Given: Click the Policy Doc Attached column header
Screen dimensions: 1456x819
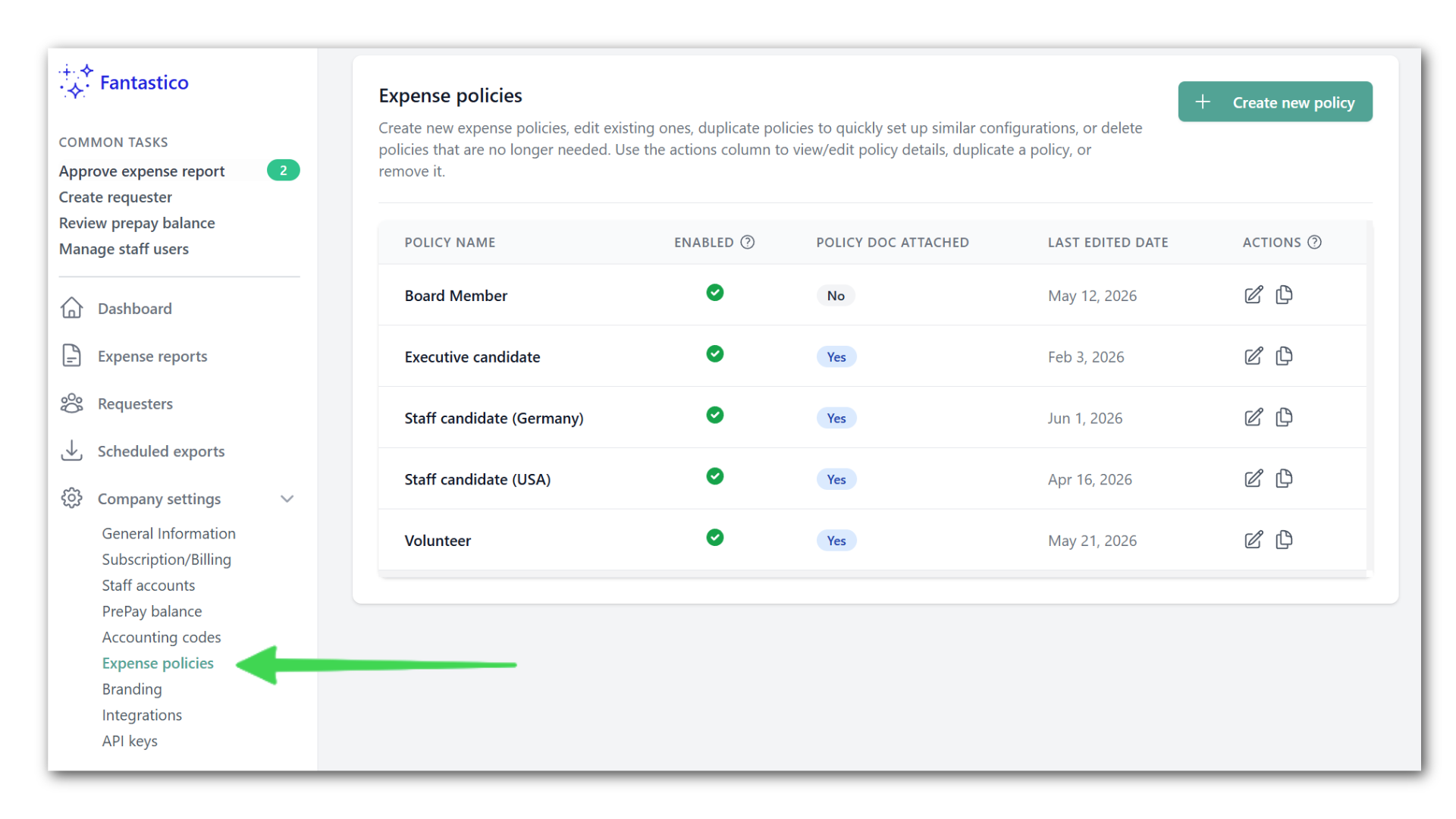Looking at the screenshot, I should (x=893, y=243).
